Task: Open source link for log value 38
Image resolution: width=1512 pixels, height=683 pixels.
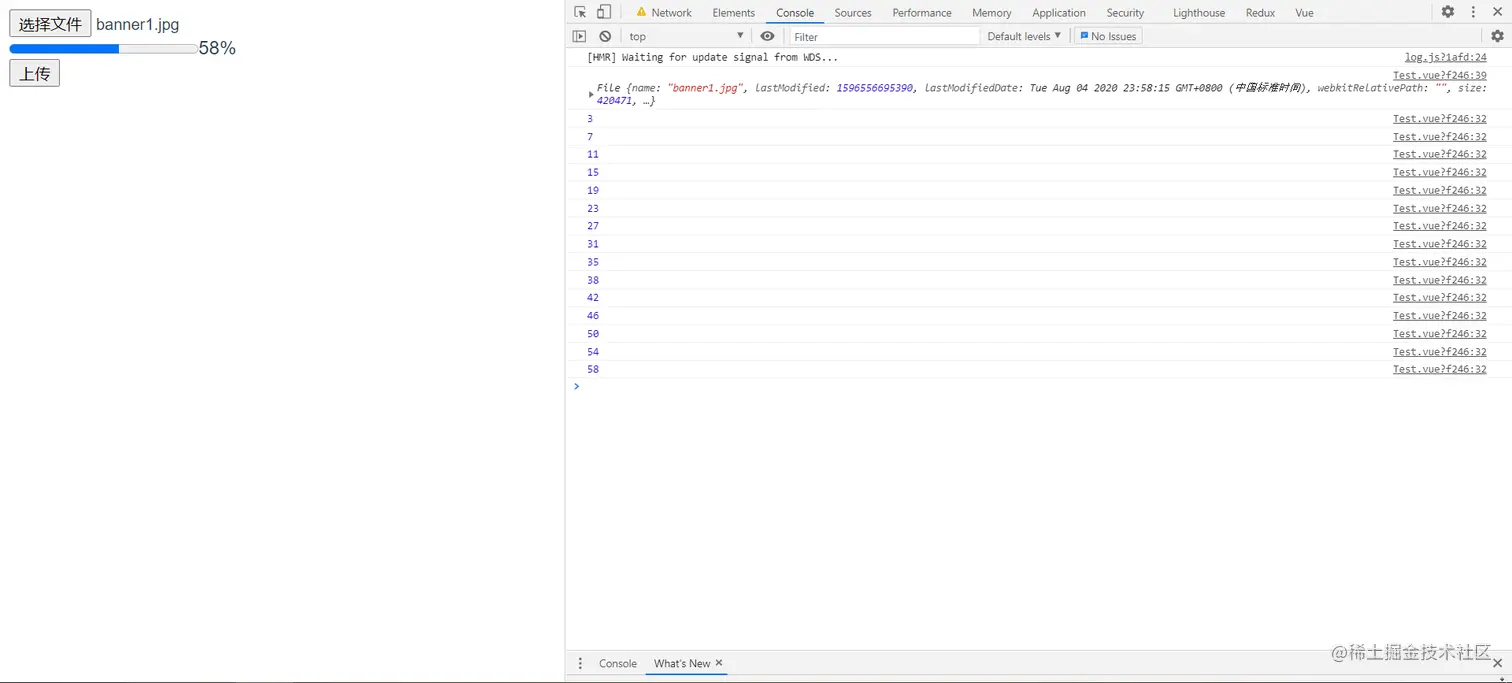Action: pyautogui.click(x=1439, y=280)
